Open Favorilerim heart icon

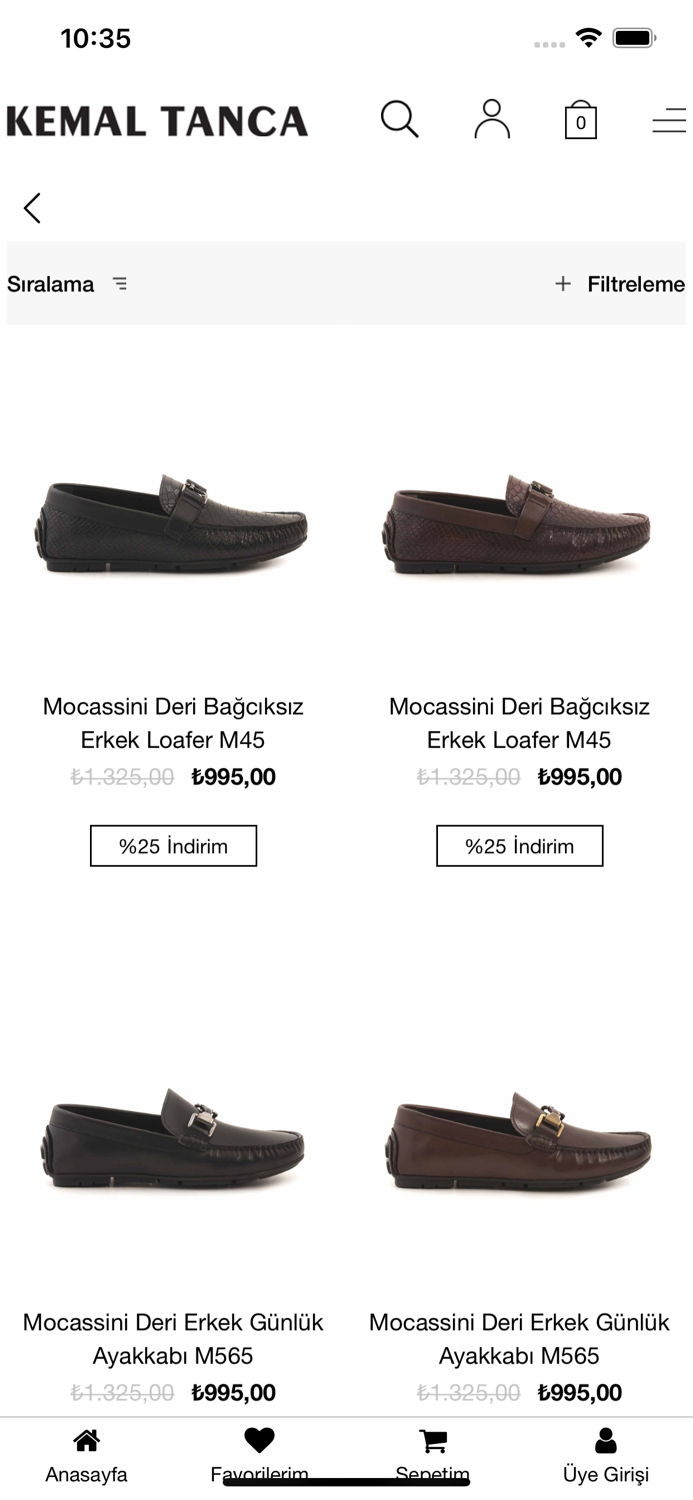coord(259,1441)
